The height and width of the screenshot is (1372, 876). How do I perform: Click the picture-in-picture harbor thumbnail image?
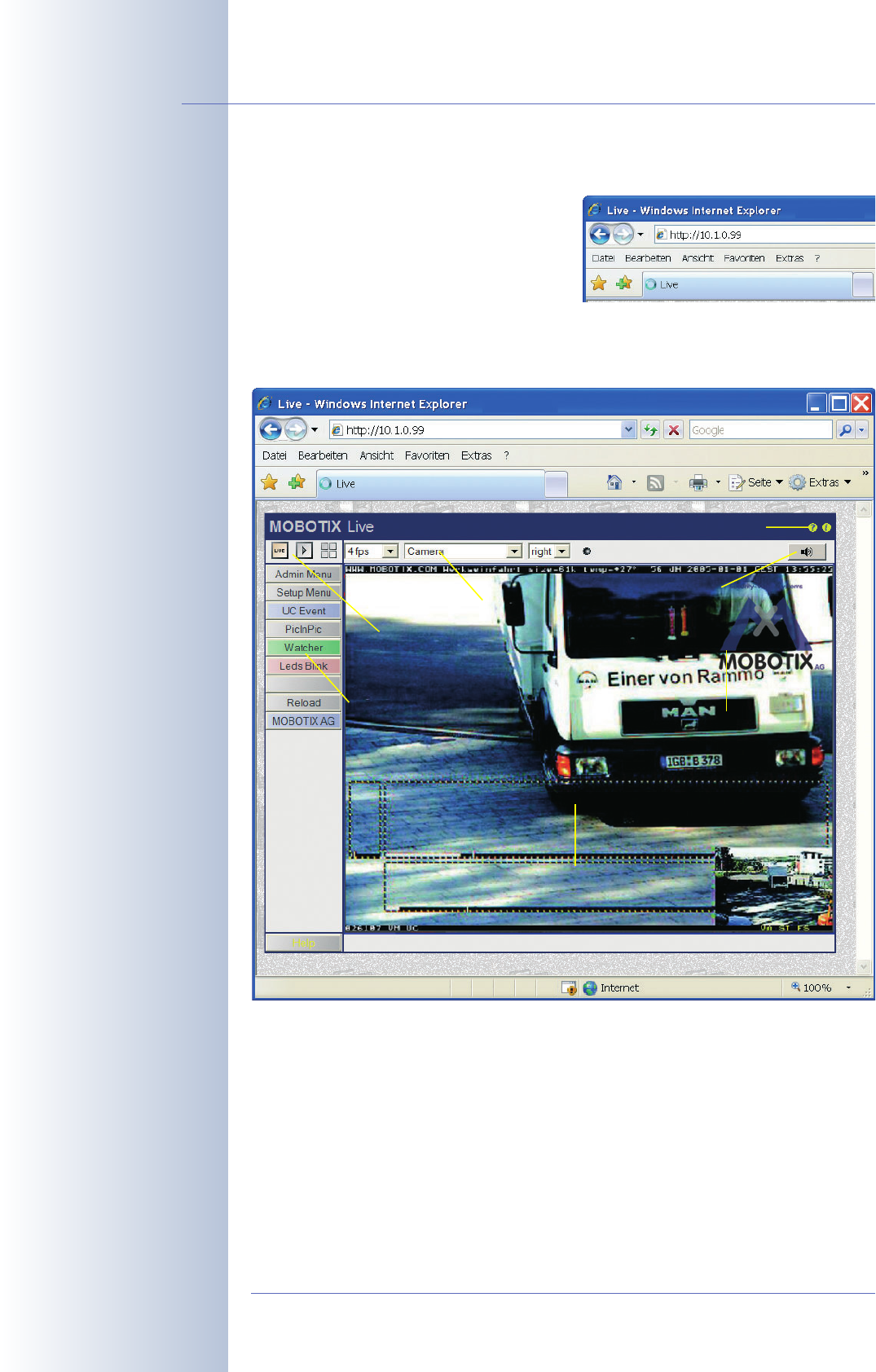point(774,886)
